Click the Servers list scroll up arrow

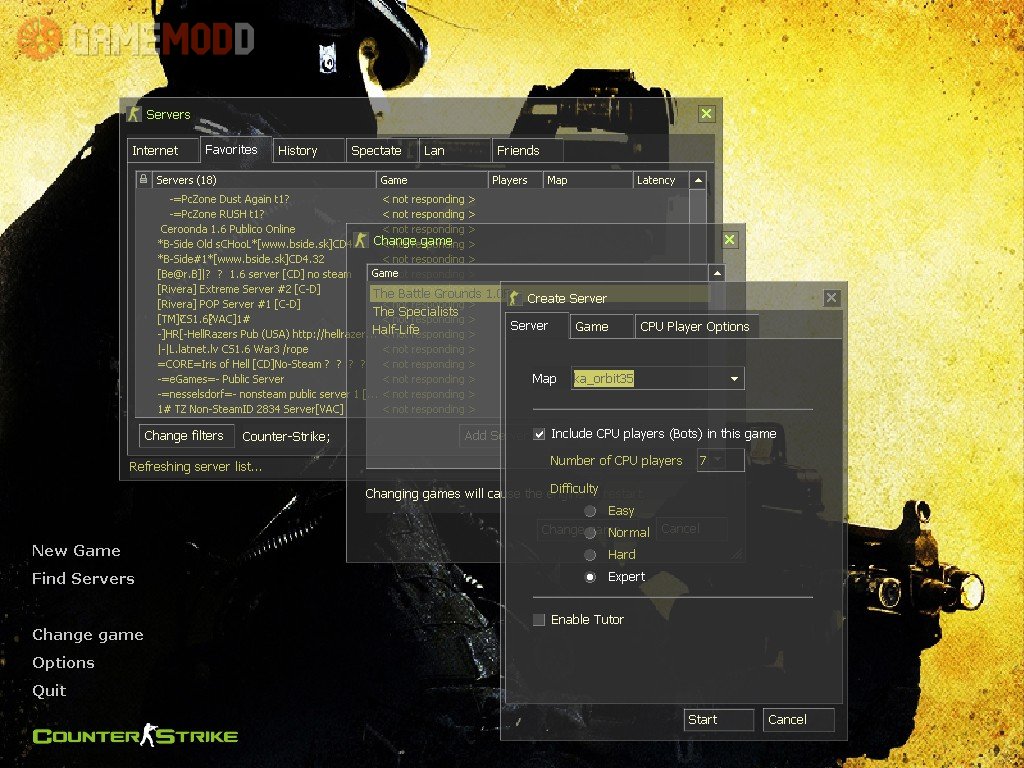tap(698, 180)
